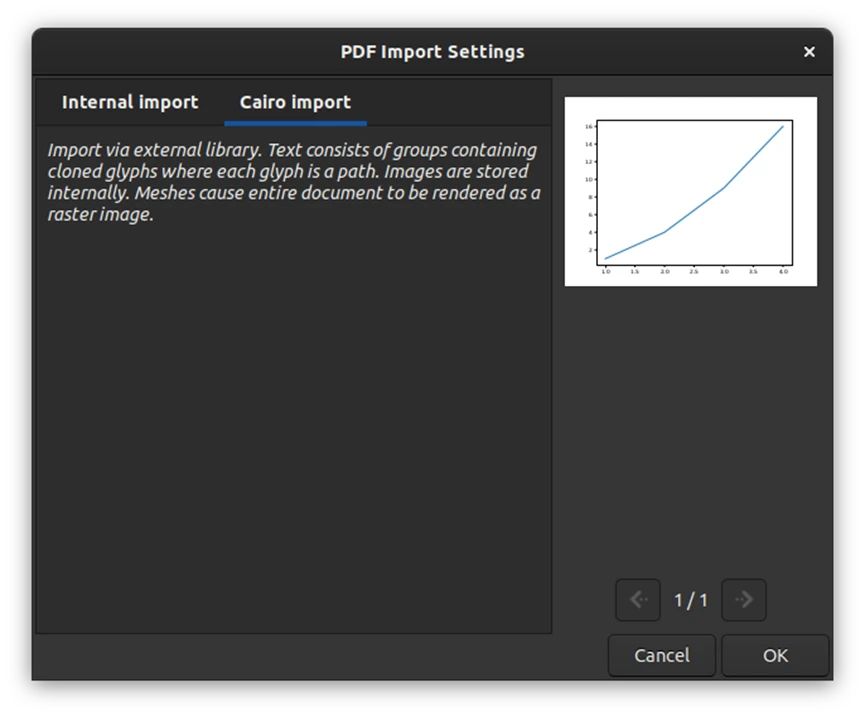Click the empty space below the preview thumbnail
The image size is (865, 716).
[690, 430]
